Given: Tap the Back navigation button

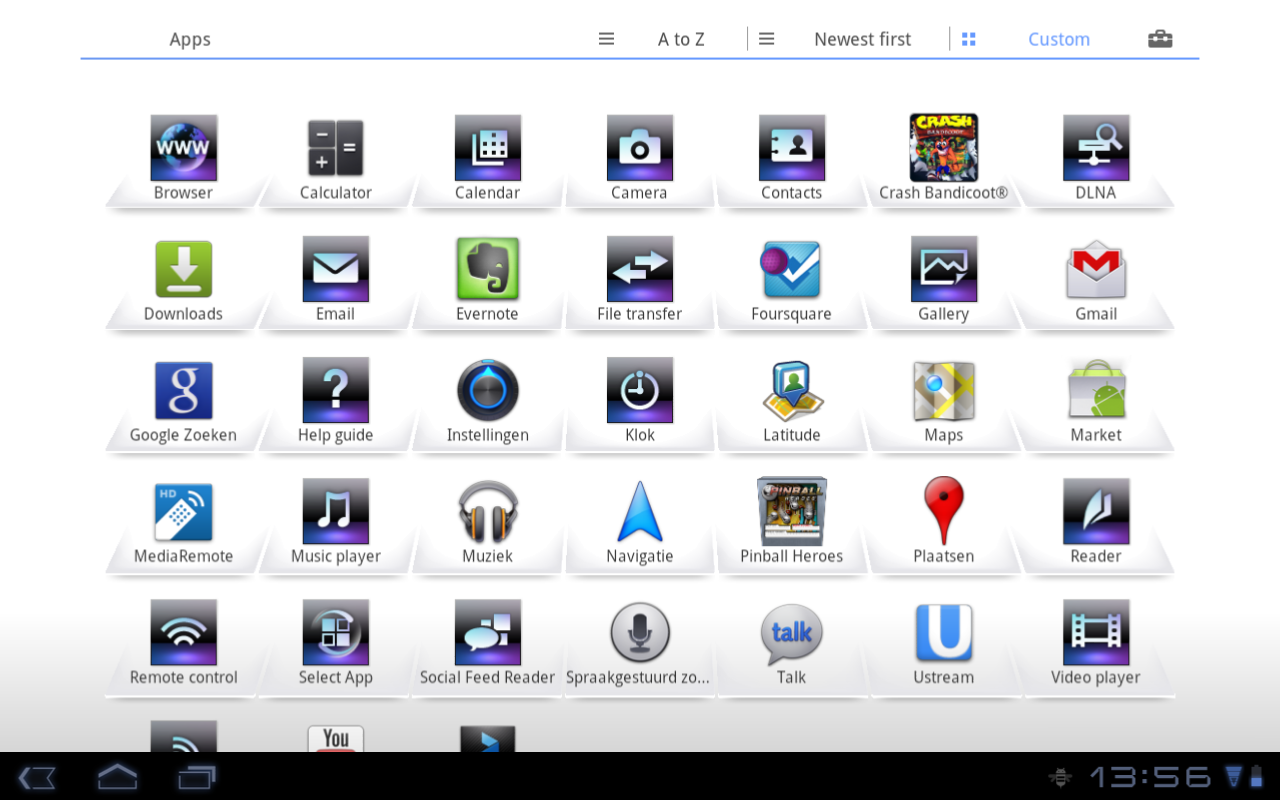Looking at the screenshot, I should [x=37, y=777].
